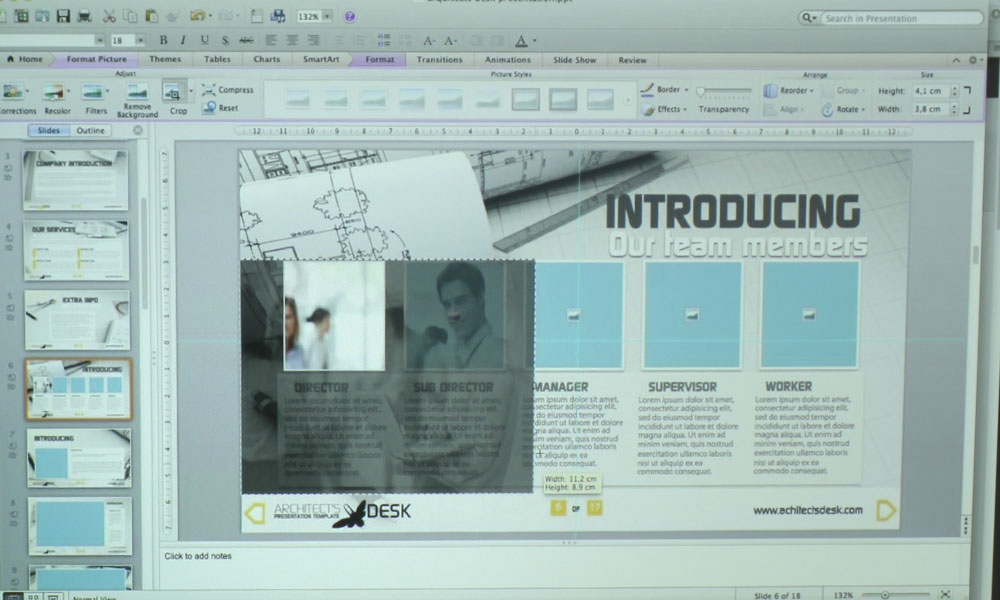Image resolution: width=1000 pixels, height=600 pixels.
Task: Click the Copy icon in the toolbar
Action: click(130, 16)
